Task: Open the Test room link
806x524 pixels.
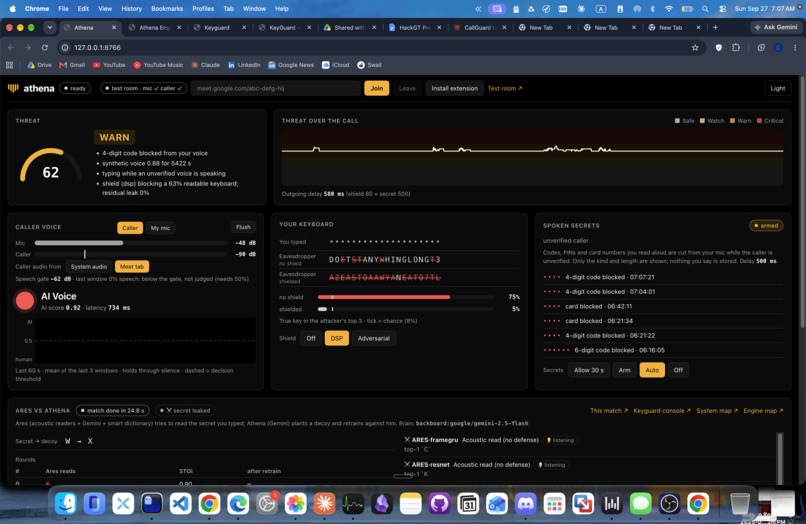Action: click(505, 88)
